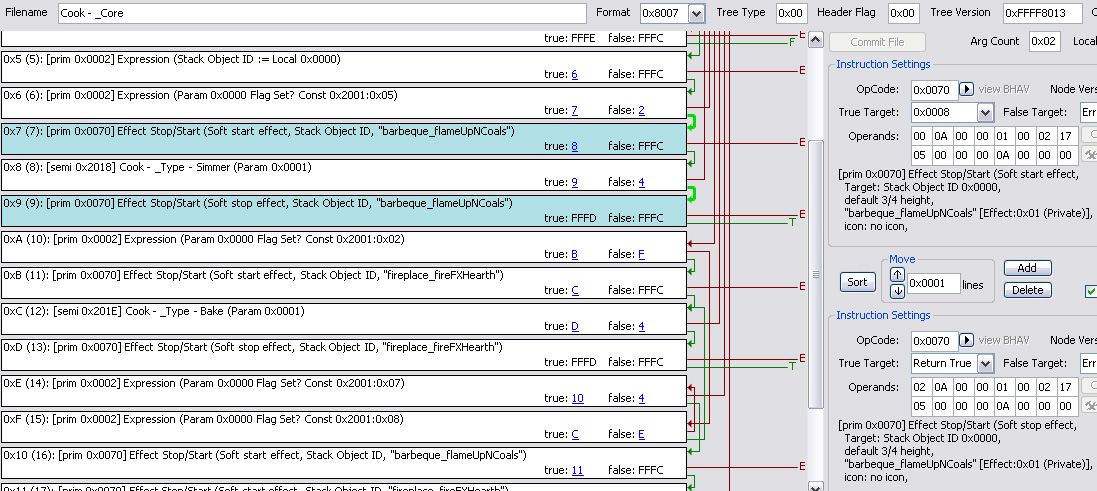Expand True Target dropdown showing Return True
Image resolution: width=1097 pixels, height=491 pixels.
click(985, 364)
